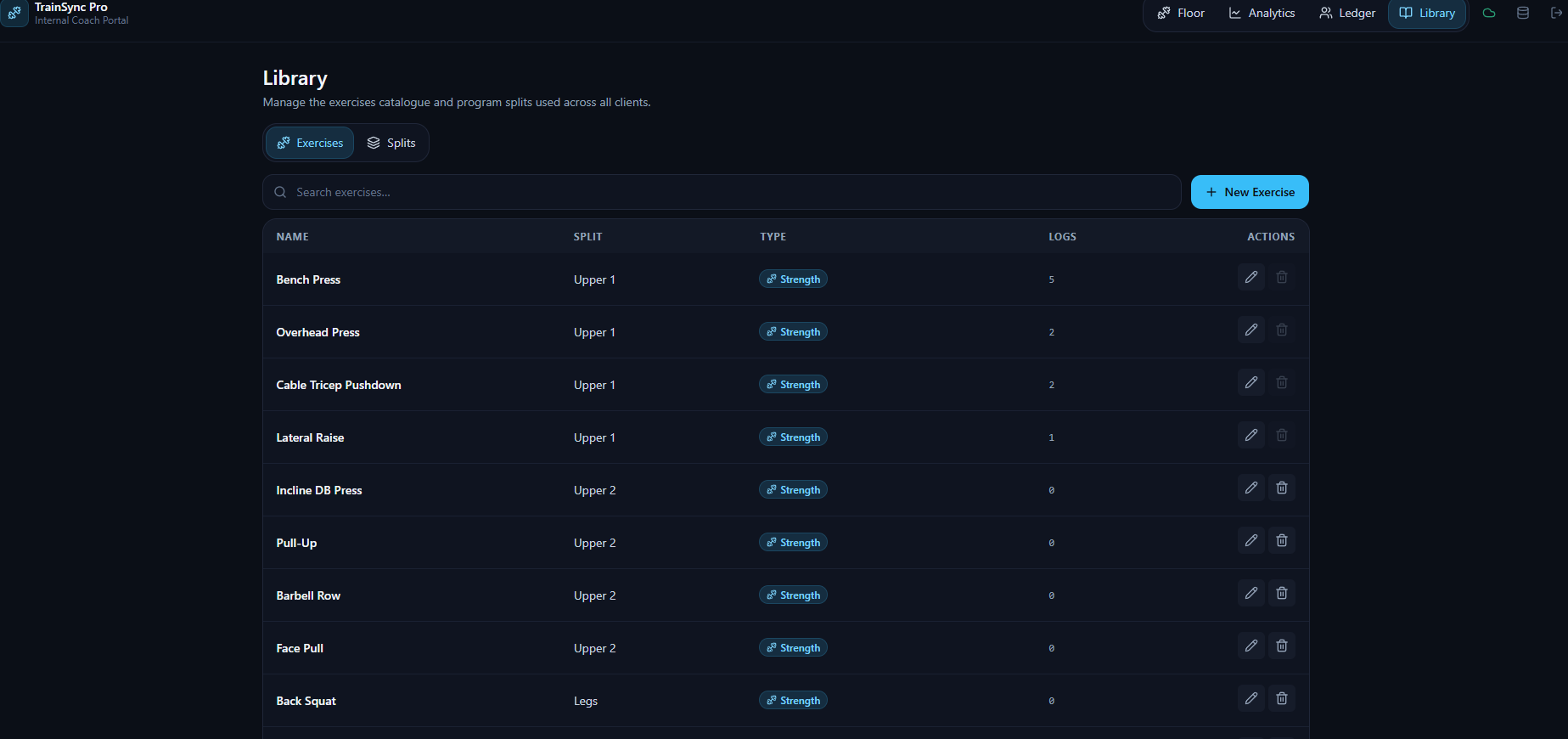This screenshot has width=1568, height=739.
Task: Select the Face Pull name
Action: click(300, 648)
